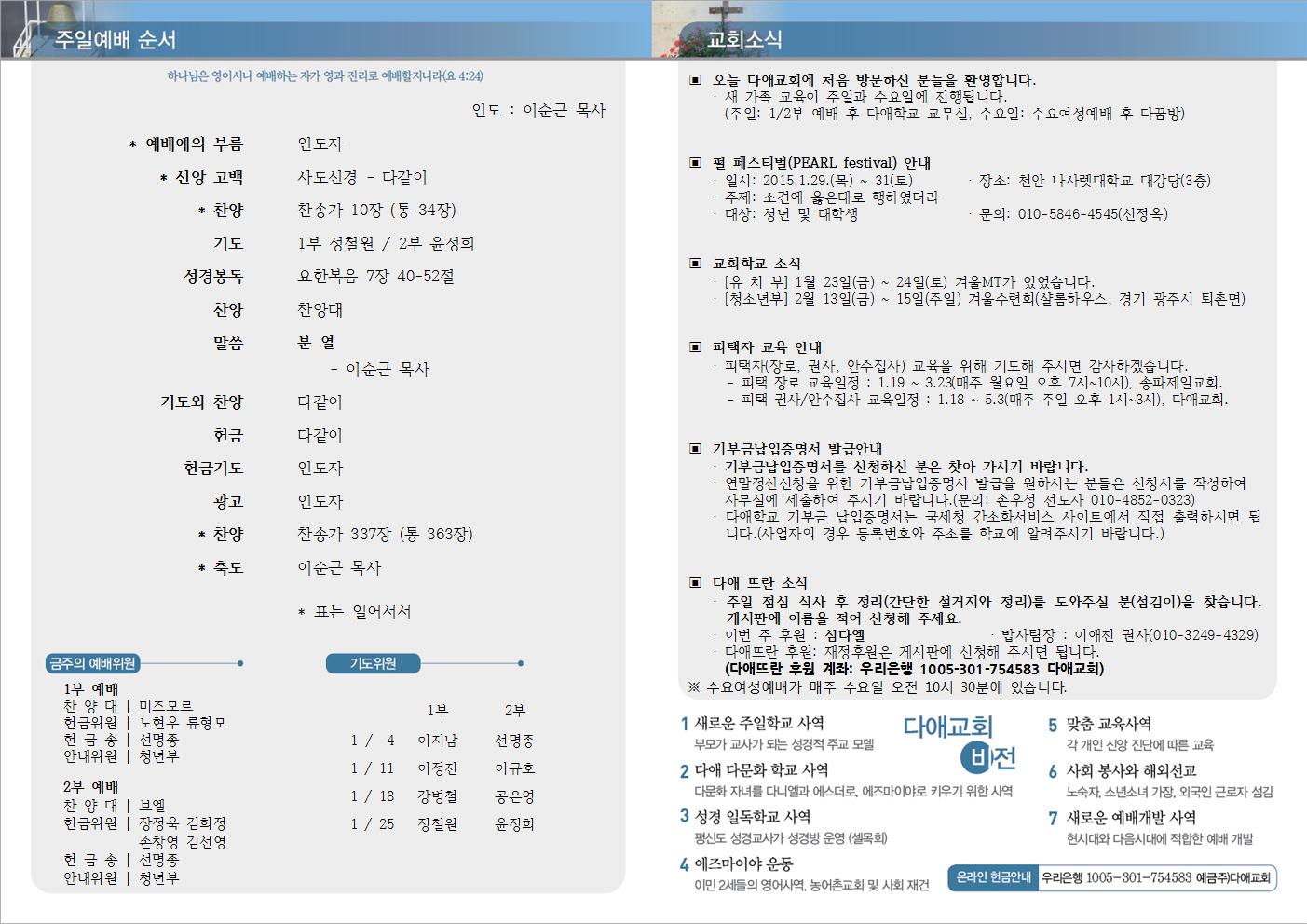
Task: Click the 찬송가 337장 hymn entry
Action: point(385,535)
